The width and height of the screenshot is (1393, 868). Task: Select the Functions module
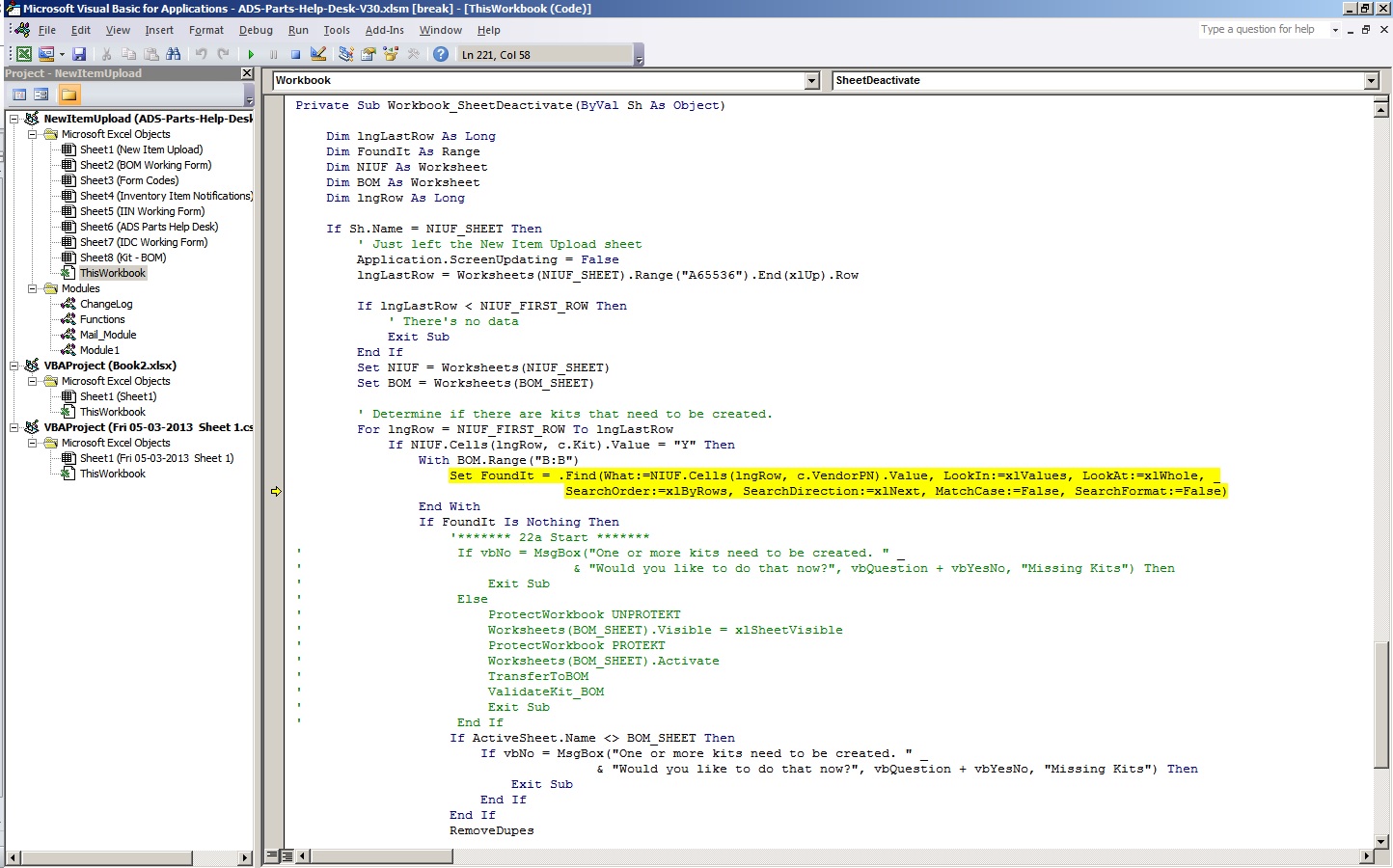(x=102, y=319)
